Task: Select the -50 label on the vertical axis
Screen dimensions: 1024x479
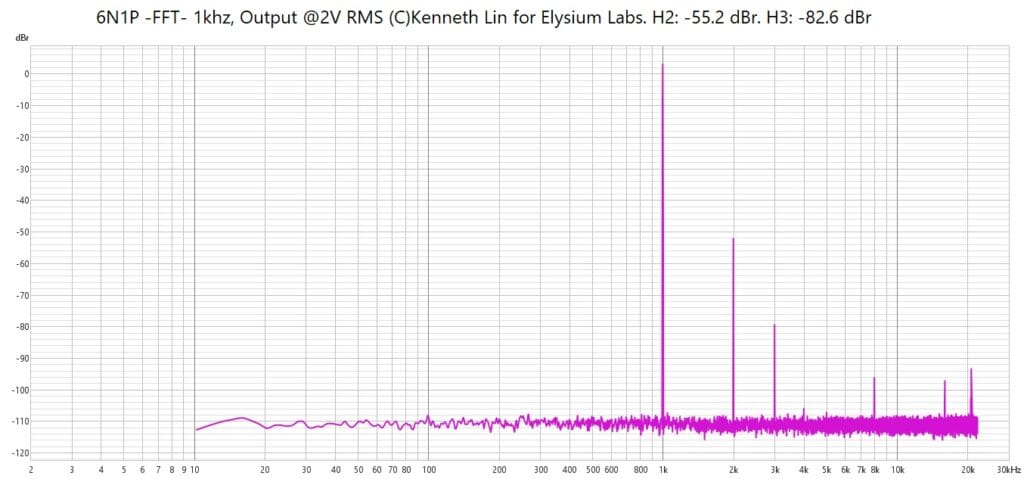Action: coord(24,232)
